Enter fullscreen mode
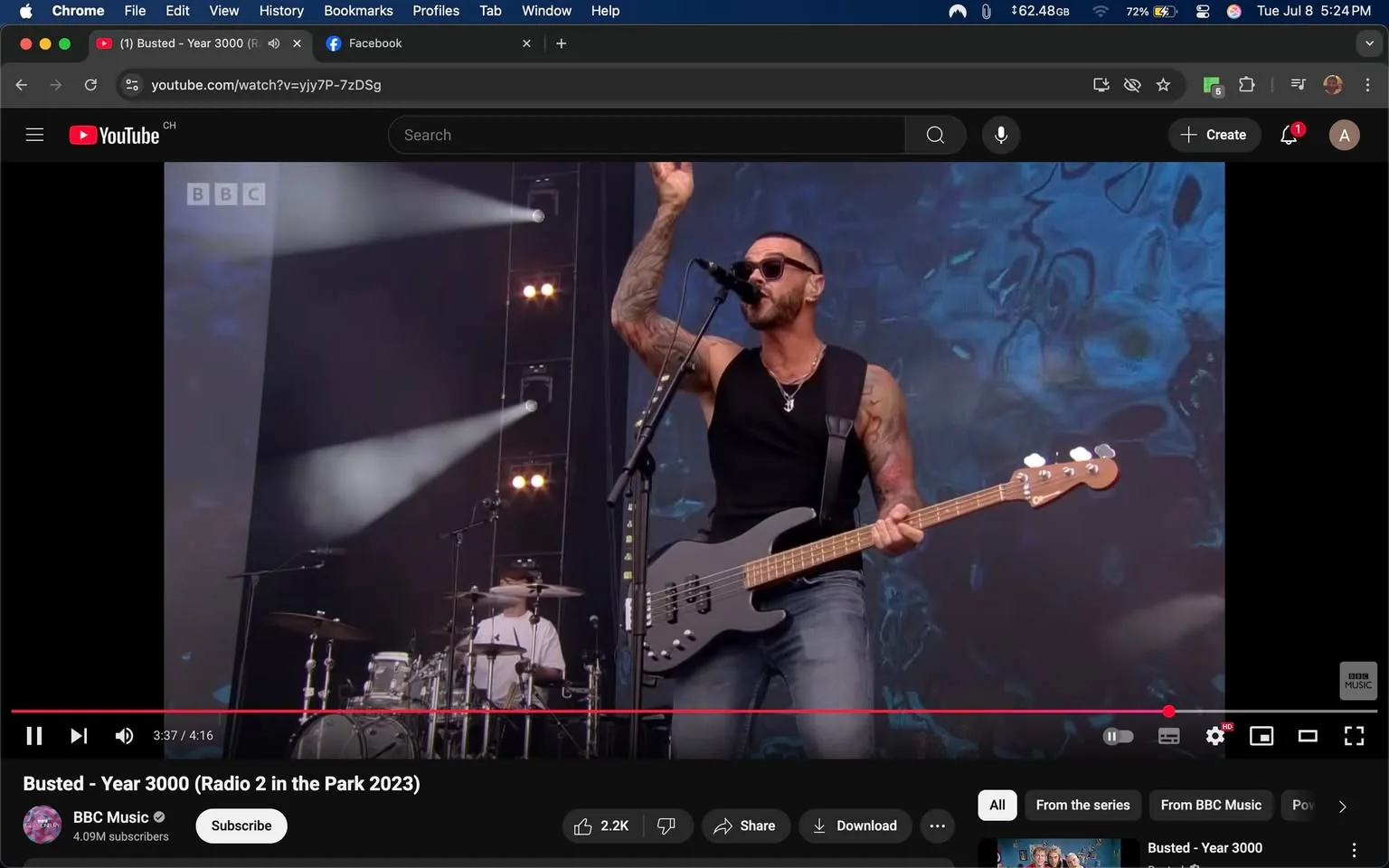This screenshot has width=1389, height=868. [x=1353, y=735]
